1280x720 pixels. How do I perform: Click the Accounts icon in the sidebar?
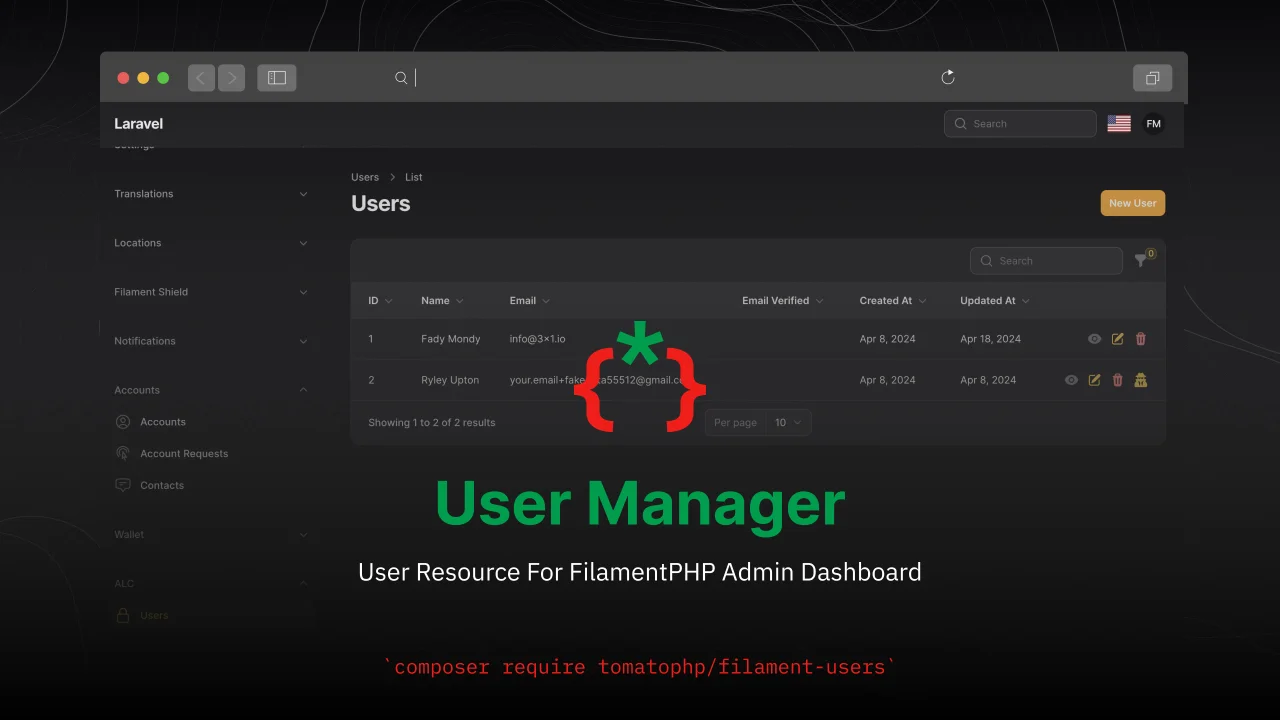[123, 421]
